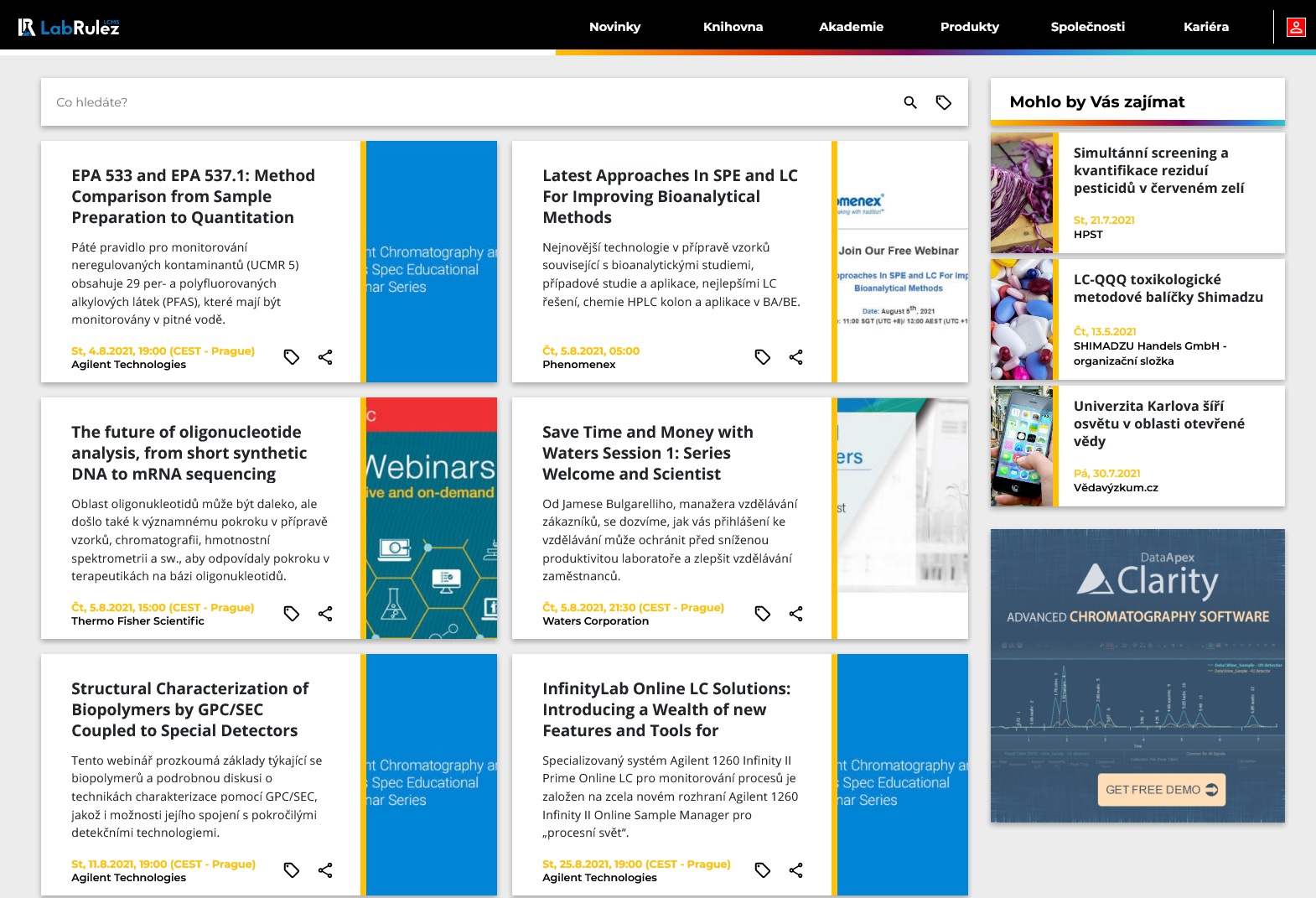The height and width of the screenshot is (898, 1316).
Task: Click Agilent Technologies under Structural Characterization card
Action: coord(128,878)
